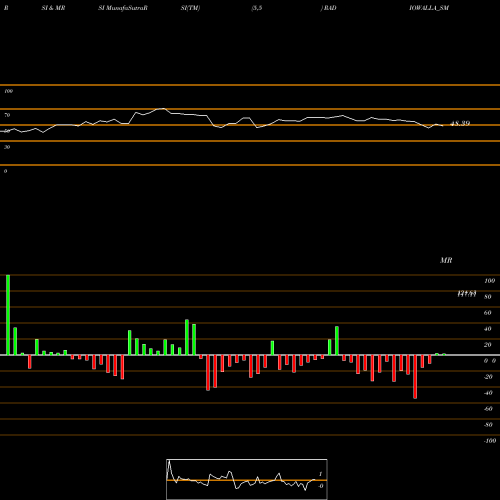Click RSI axis label 30 on left
Screen dimensions: 500x500
7,147
